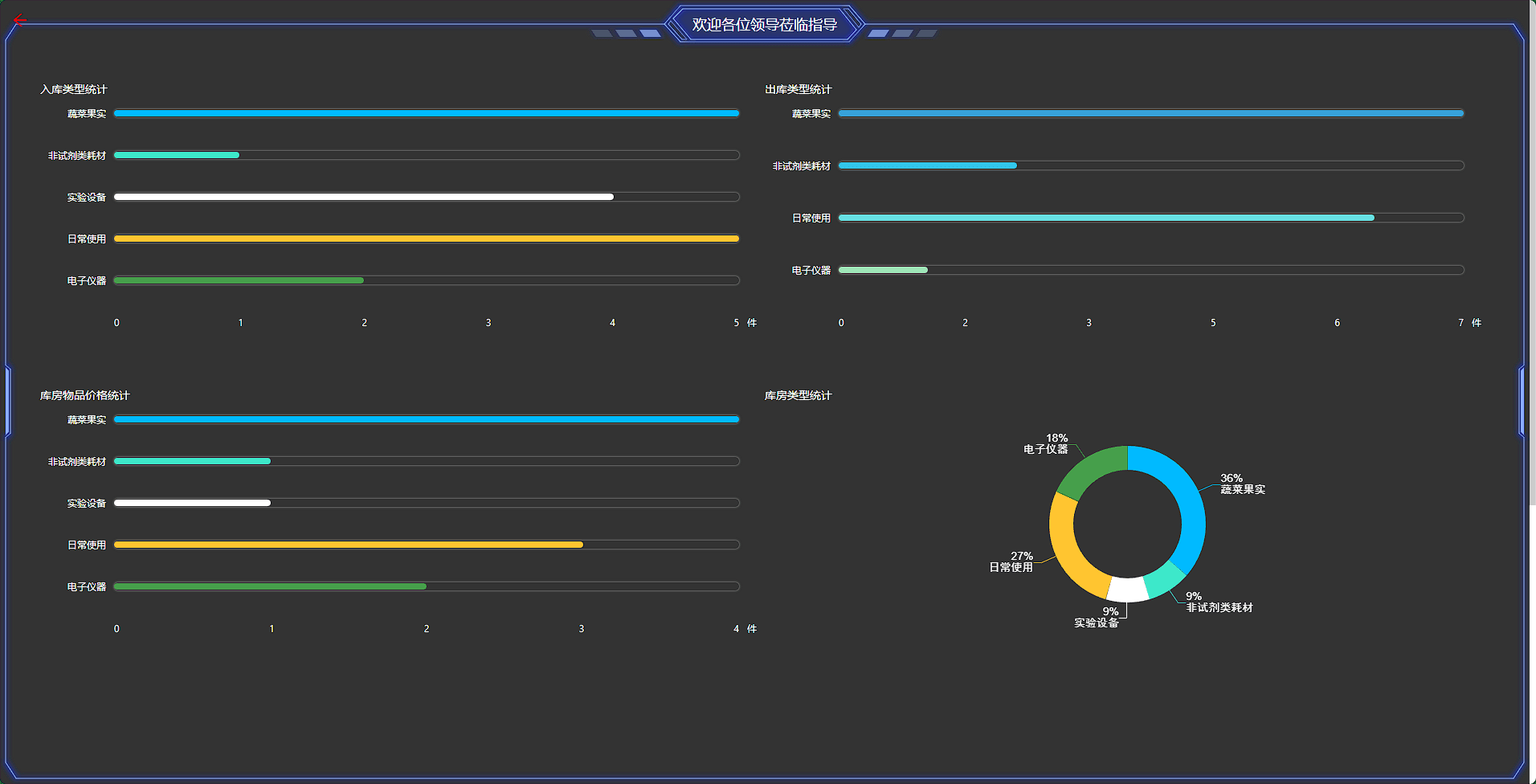The image size is (1536, 784).
Task: Click the 9% 非试剂类耗材 pie label
Action: [x=1219, y=602]
